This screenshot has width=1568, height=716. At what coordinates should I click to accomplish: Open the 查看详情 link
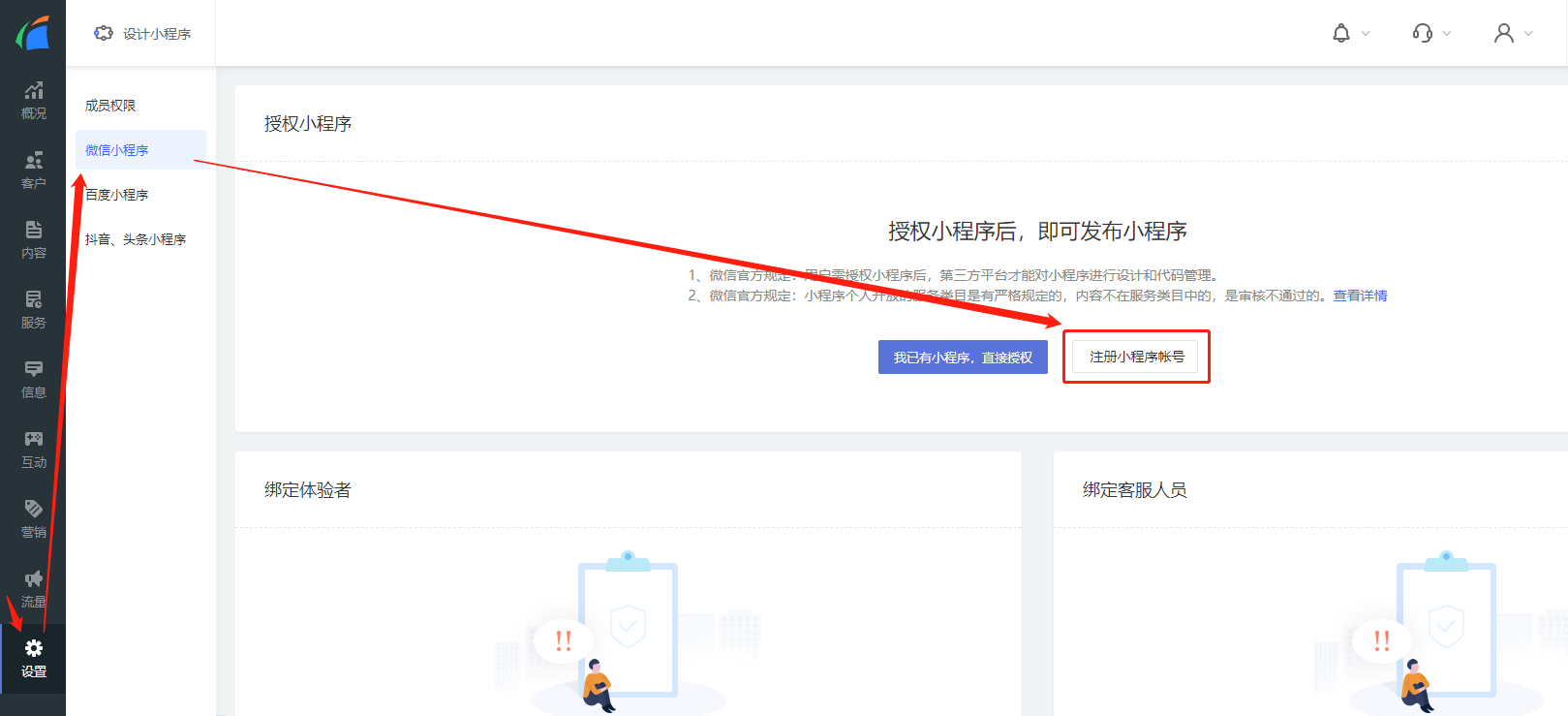(1360, 296)
